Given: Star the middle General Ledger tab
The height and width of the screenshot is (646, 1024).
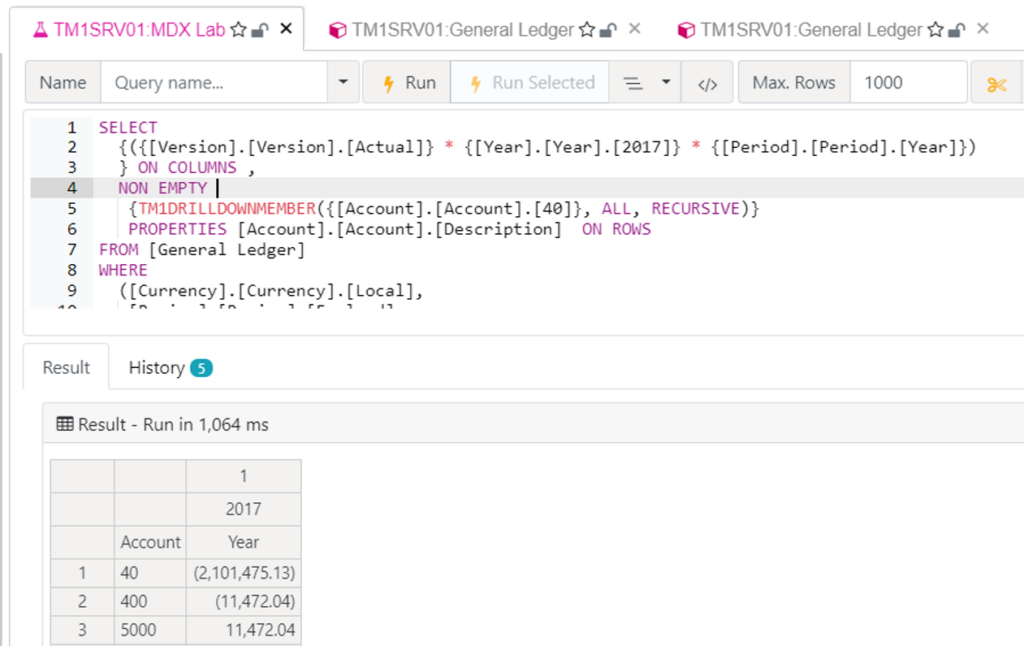Looking at the screenshot, I should coord(587,30).
